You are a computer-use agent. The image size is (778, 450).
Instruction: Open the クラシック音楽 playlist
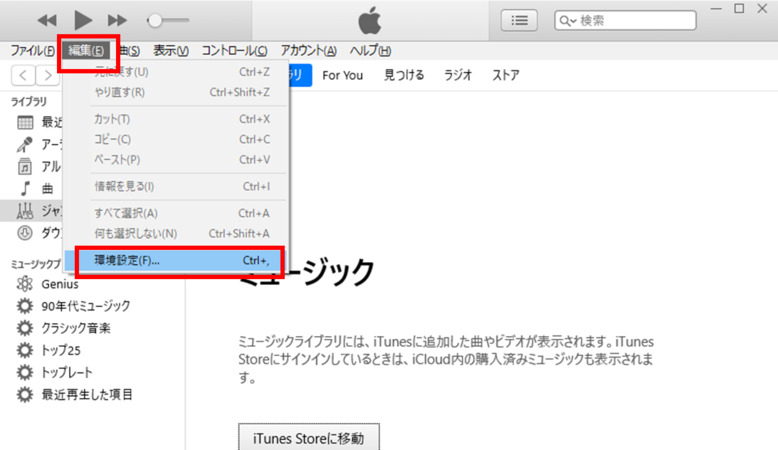pyautogui.click(x=76, y=328)
